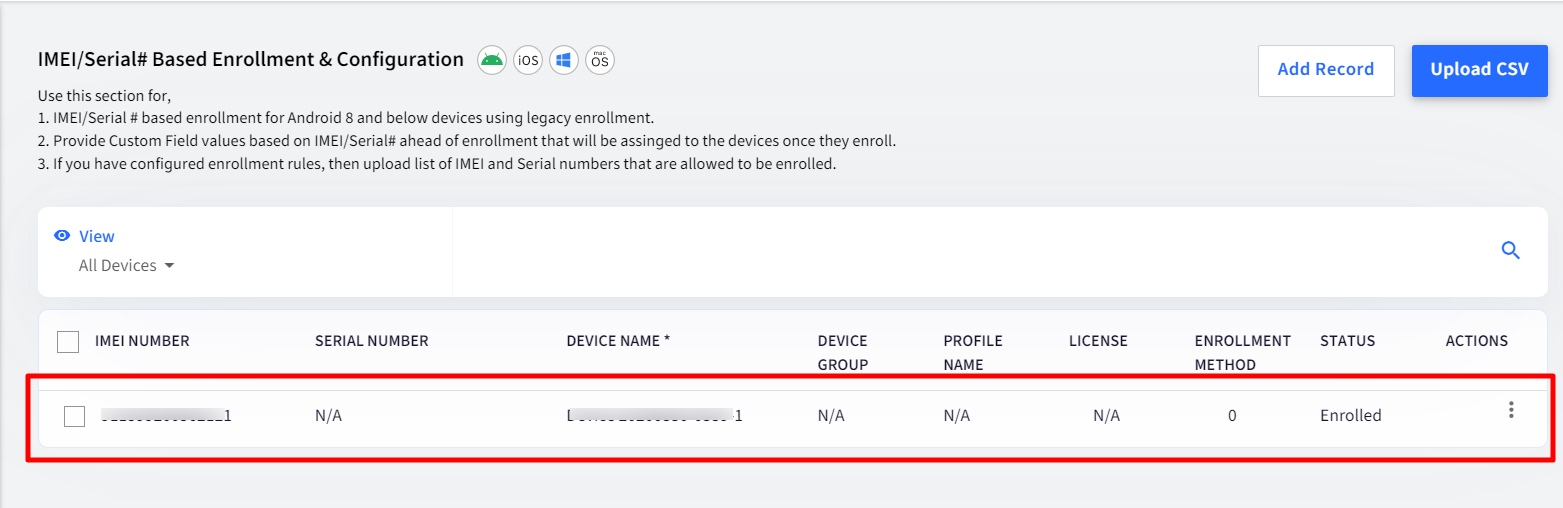Viewport: 1563px width, 508px height.
Task: Click the eye icon beside View
Action: point(62,236)
